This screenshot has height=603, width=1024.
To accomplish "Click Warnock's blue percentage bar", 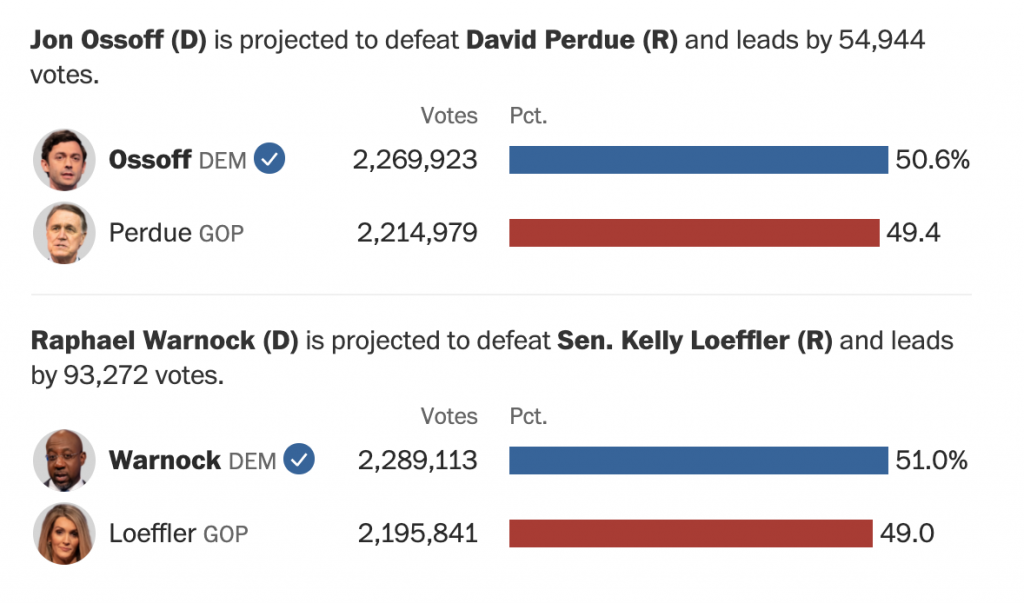I will point(698,460).
